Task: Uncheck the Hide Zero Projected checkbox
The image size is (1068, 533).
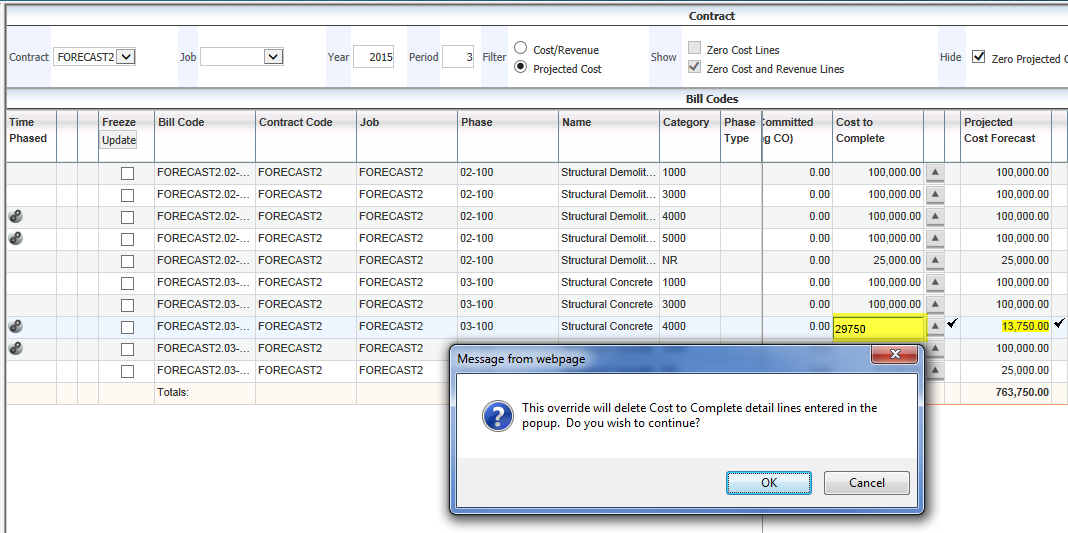Action: coord(978,56)
